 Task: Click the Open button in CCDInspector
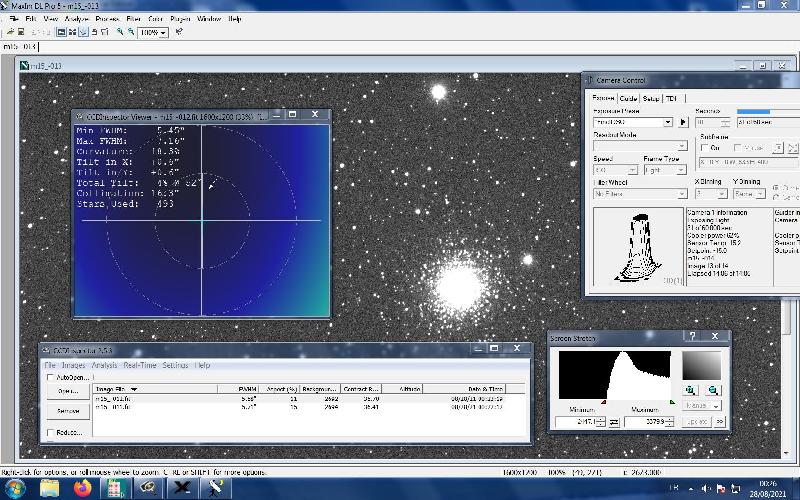click(67, 391)
